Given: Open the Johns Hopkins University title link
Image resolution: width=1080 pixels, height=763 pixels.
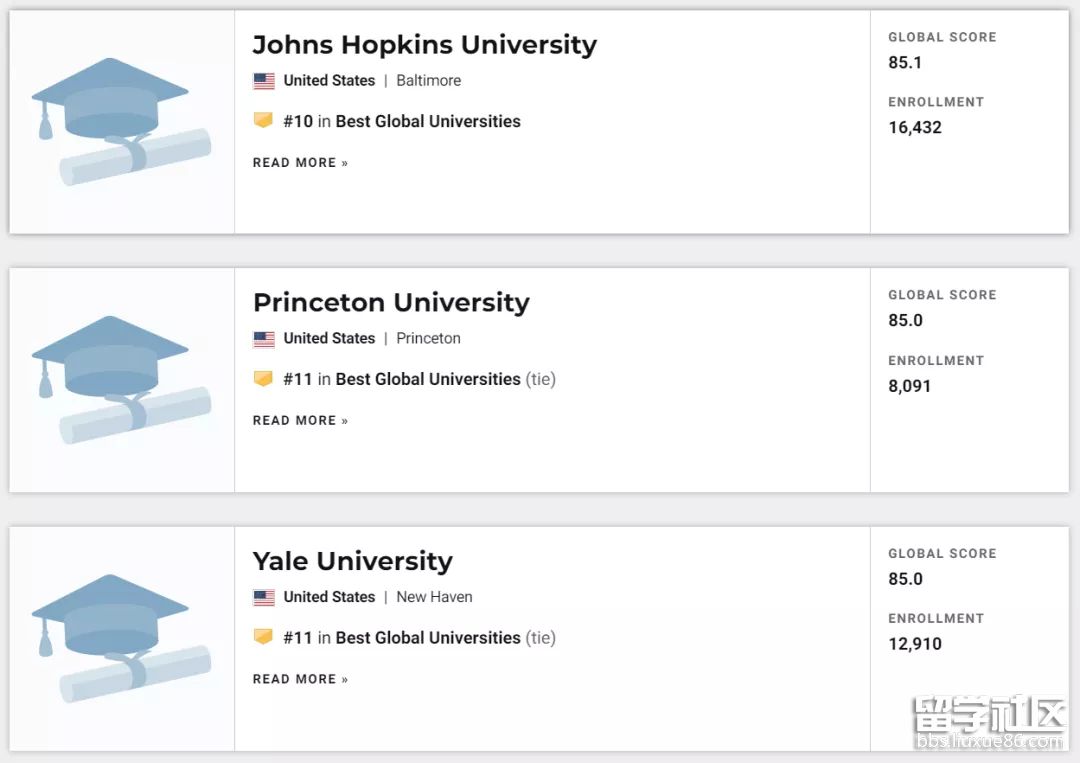Looking at the screenshot, I should point(424,45).
